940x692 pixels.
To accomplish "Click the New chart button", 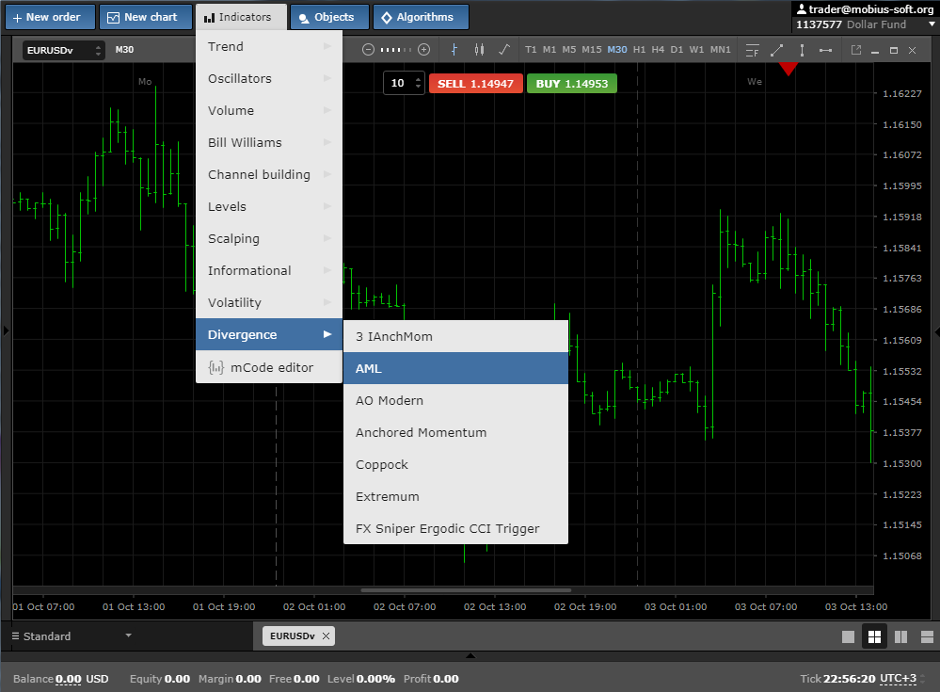I will click(146, 17).
